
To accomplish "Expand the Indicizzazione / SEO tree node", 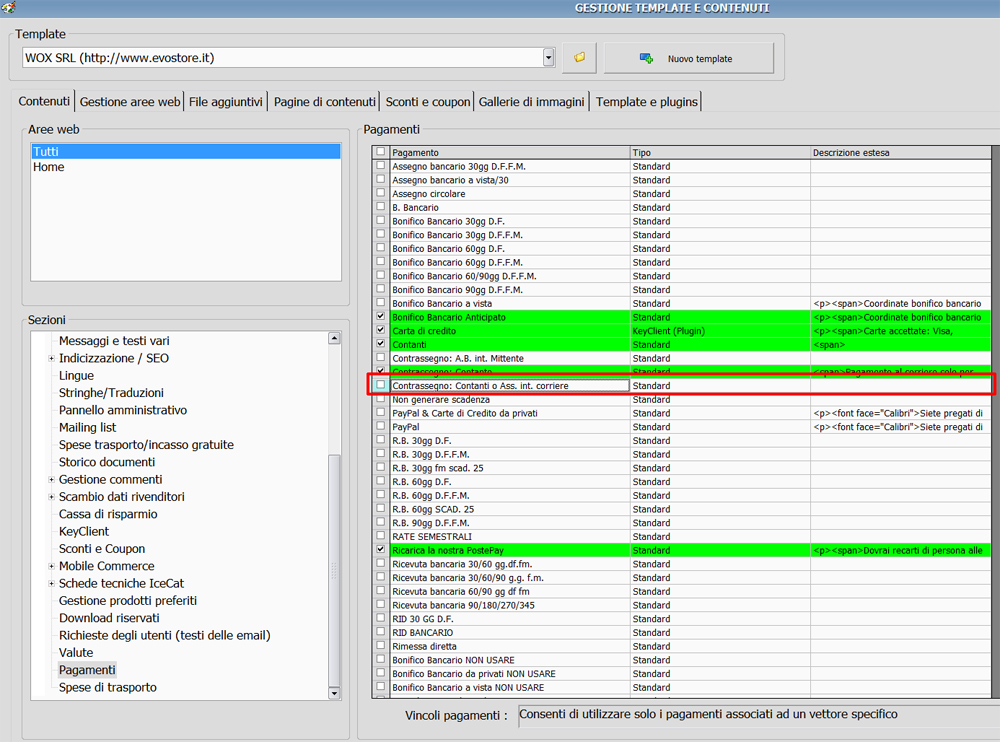I will pyautogui.click(x=51, y=359).
